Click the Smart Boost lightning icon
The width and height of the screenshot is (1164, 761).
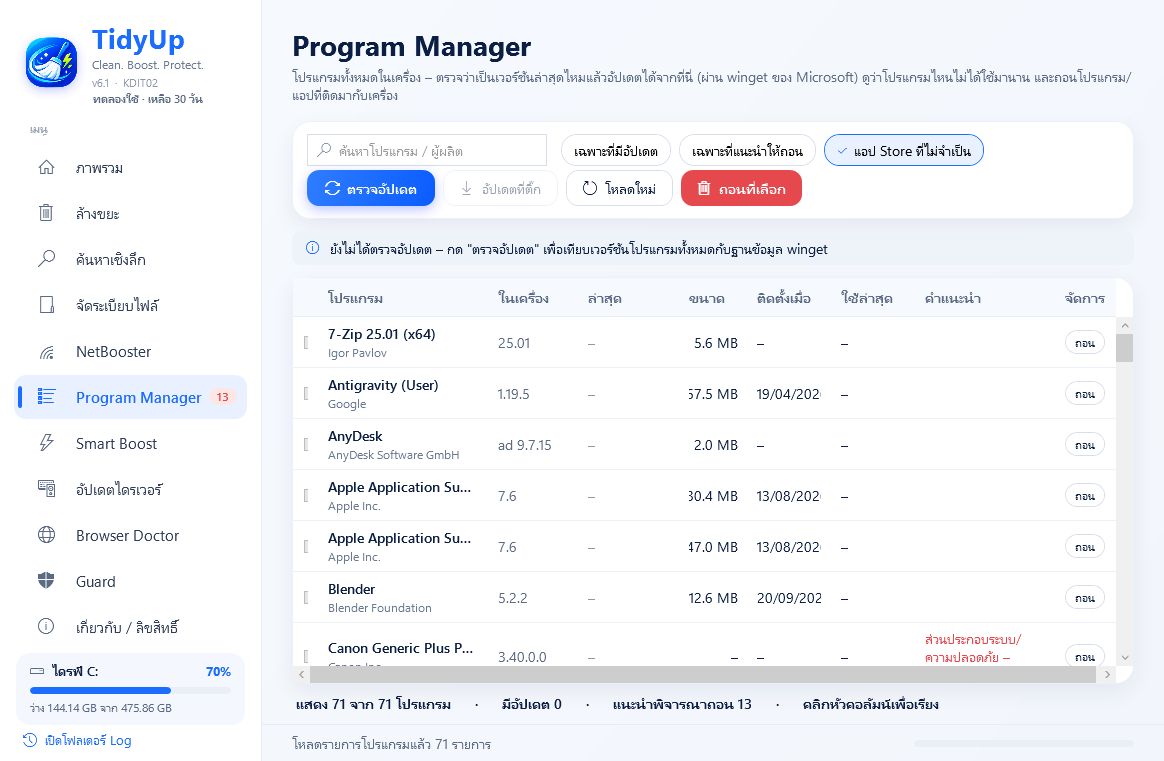tap(46, 443)
